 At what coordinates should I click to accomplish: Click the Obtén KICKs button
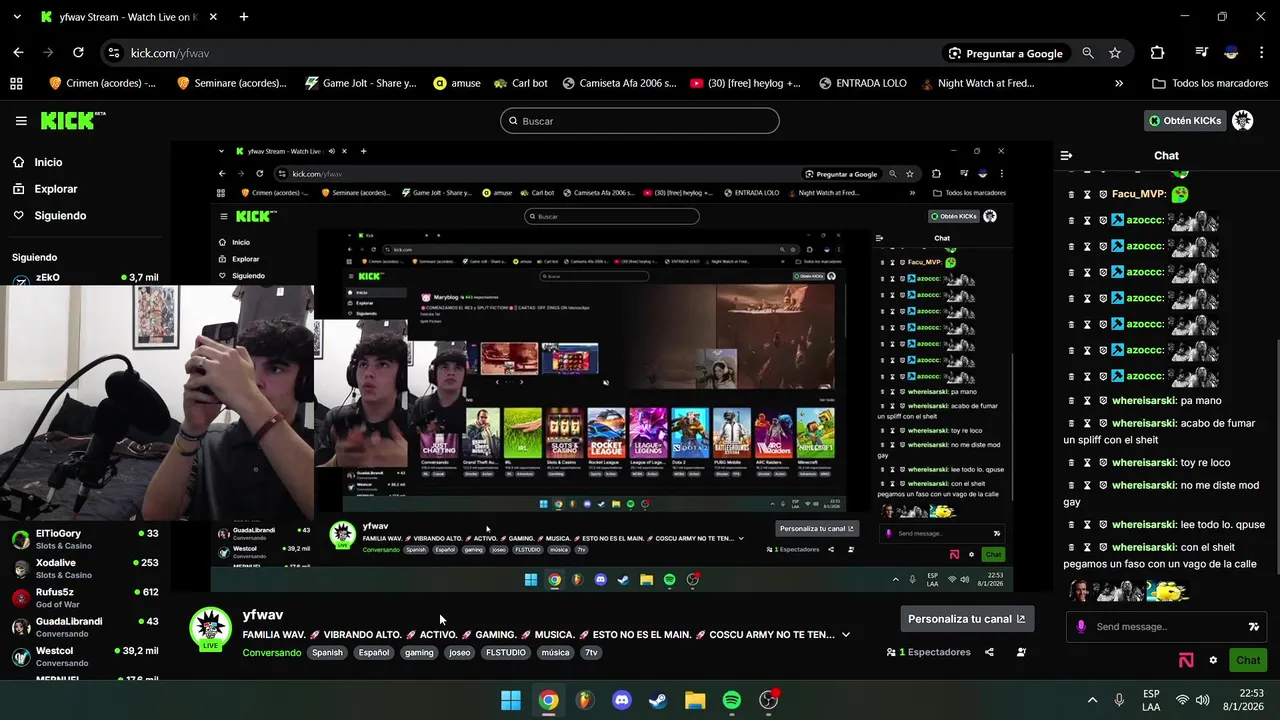pyautogui.click(x=1185, y=121)
